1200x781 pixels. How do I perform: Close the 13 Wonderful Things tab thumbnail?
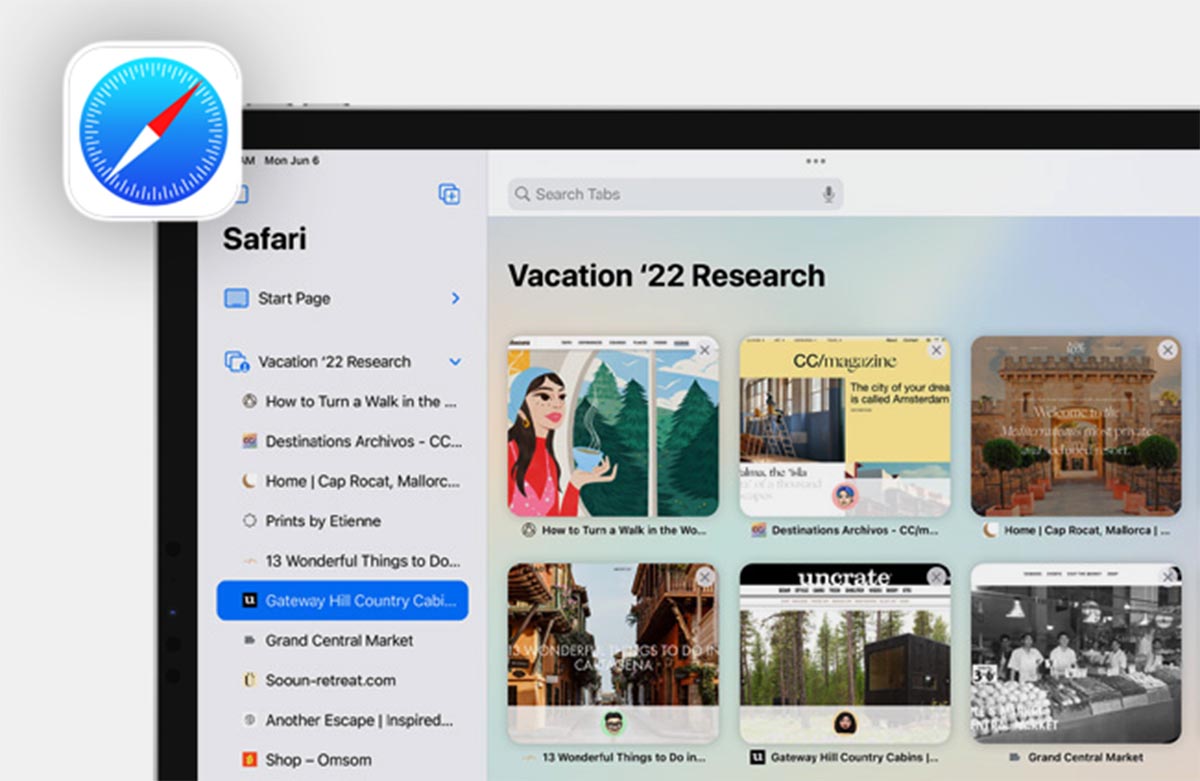click(705, 577)
